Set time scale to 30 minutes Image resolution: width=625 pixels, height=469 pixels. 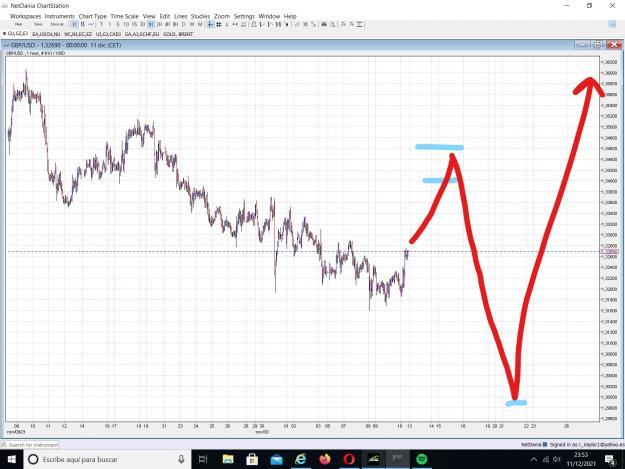[x=142, y=24]
